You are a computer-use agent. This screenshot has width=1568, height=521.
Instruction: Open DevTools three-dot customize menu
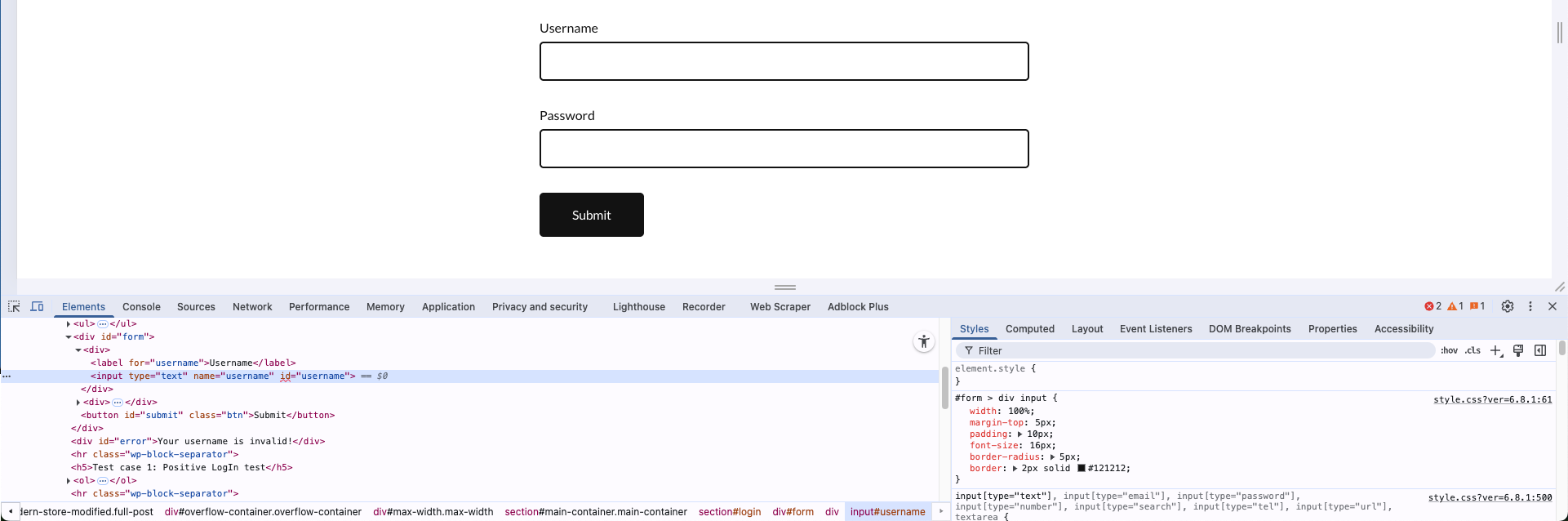point(1530,306)
